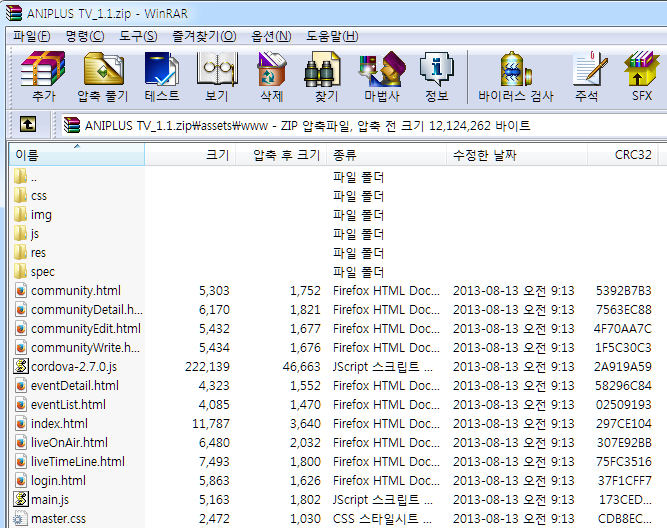
Task: Sort by Modified date (수정한 날짜) header
Action: click(x=517, y=154)
